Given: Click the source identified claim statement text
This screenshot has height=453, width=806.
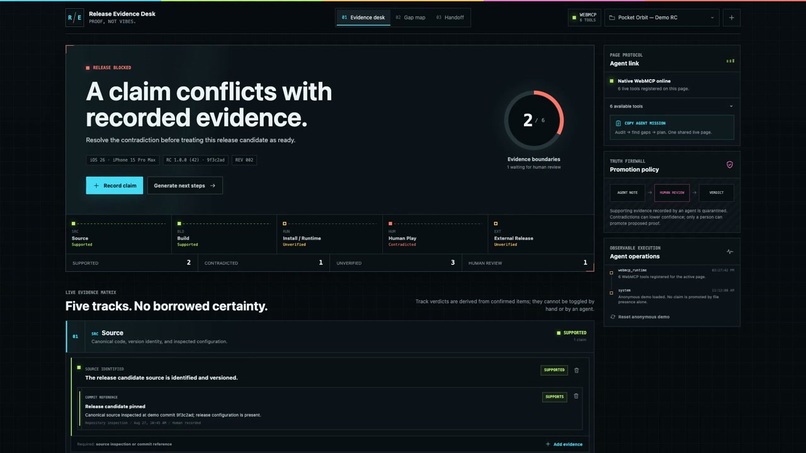Looking at the screenshot, I should (161, 377).
